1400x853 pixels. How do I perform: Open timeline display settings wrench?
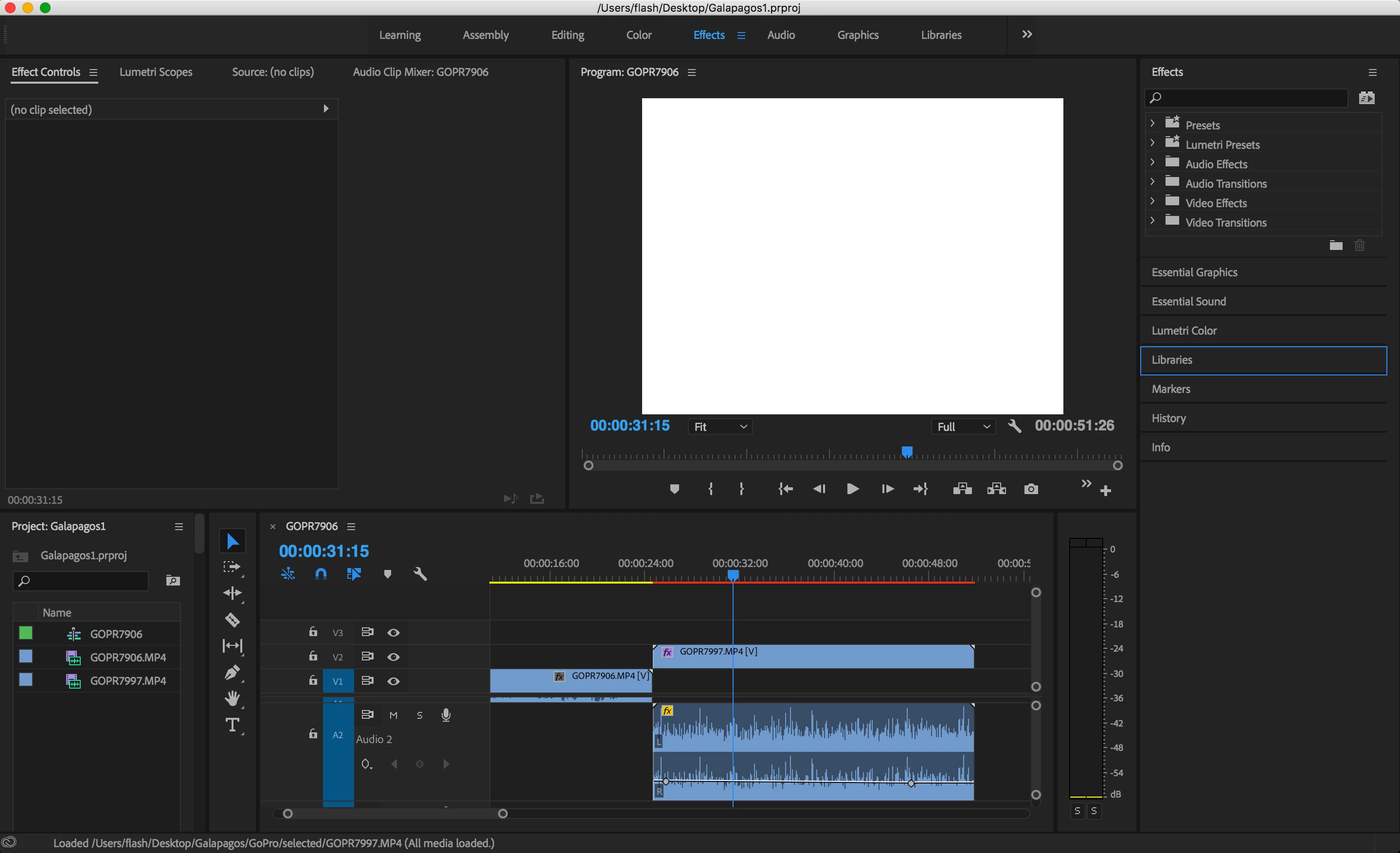coord(420,574)
